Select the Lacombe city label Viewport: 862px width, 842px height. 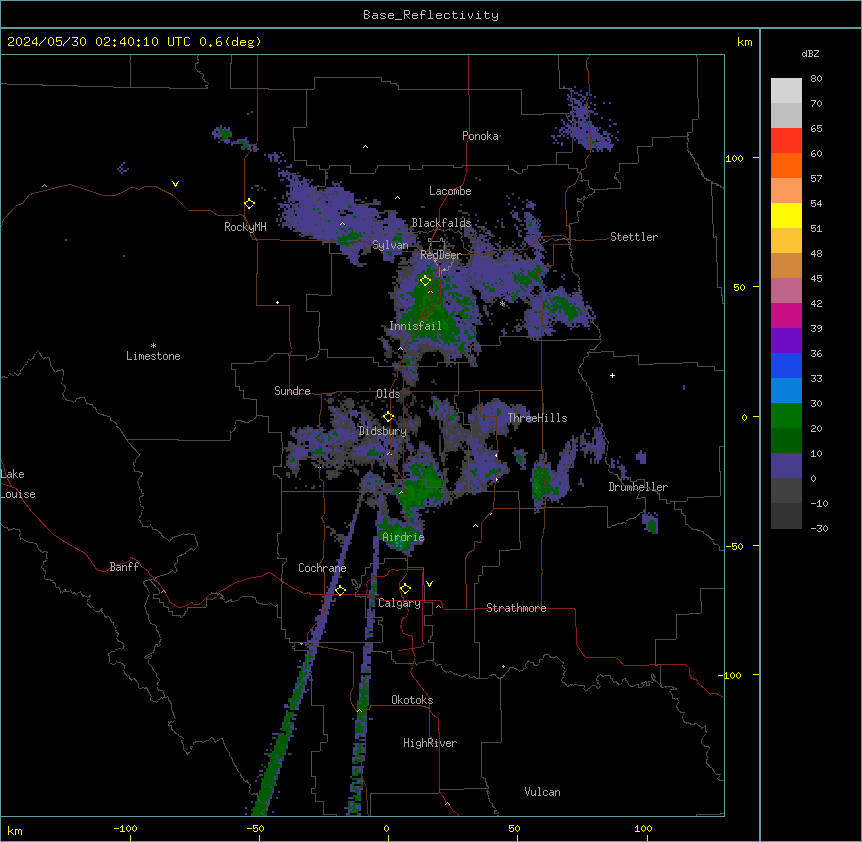tap(450, 191)
